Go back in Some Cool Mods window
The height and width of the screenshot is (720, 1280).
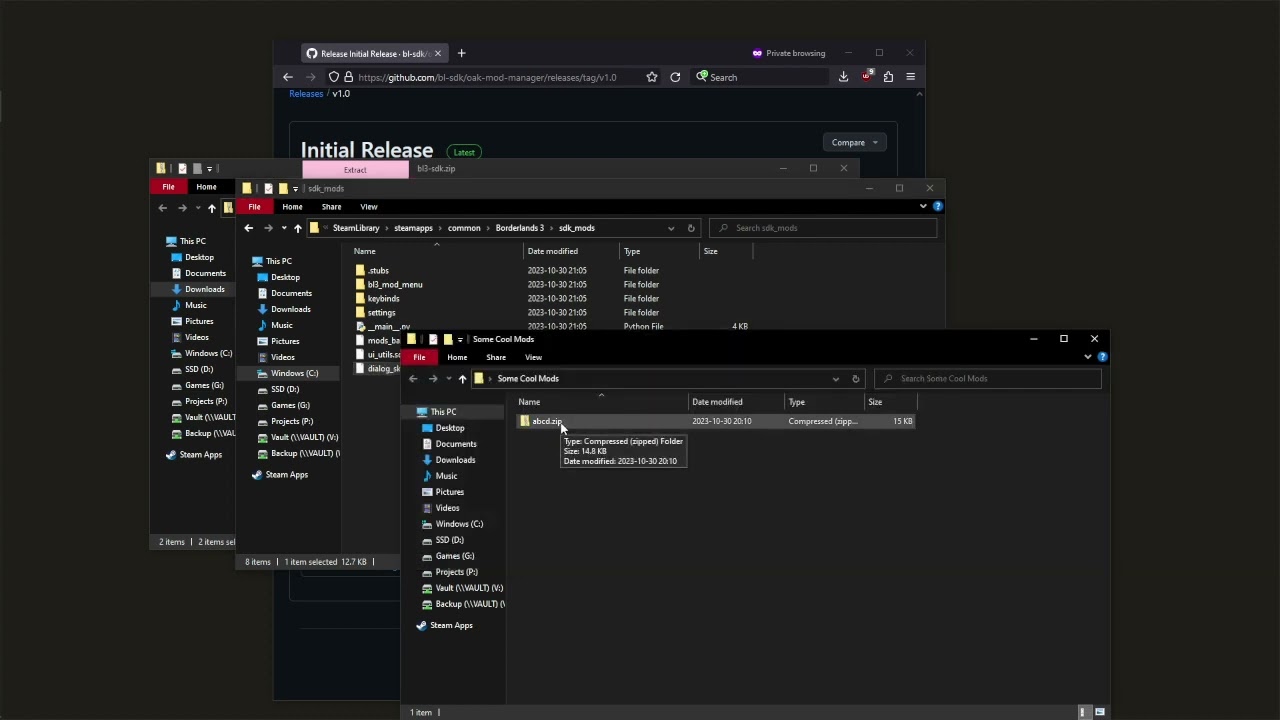pos(413,379)
